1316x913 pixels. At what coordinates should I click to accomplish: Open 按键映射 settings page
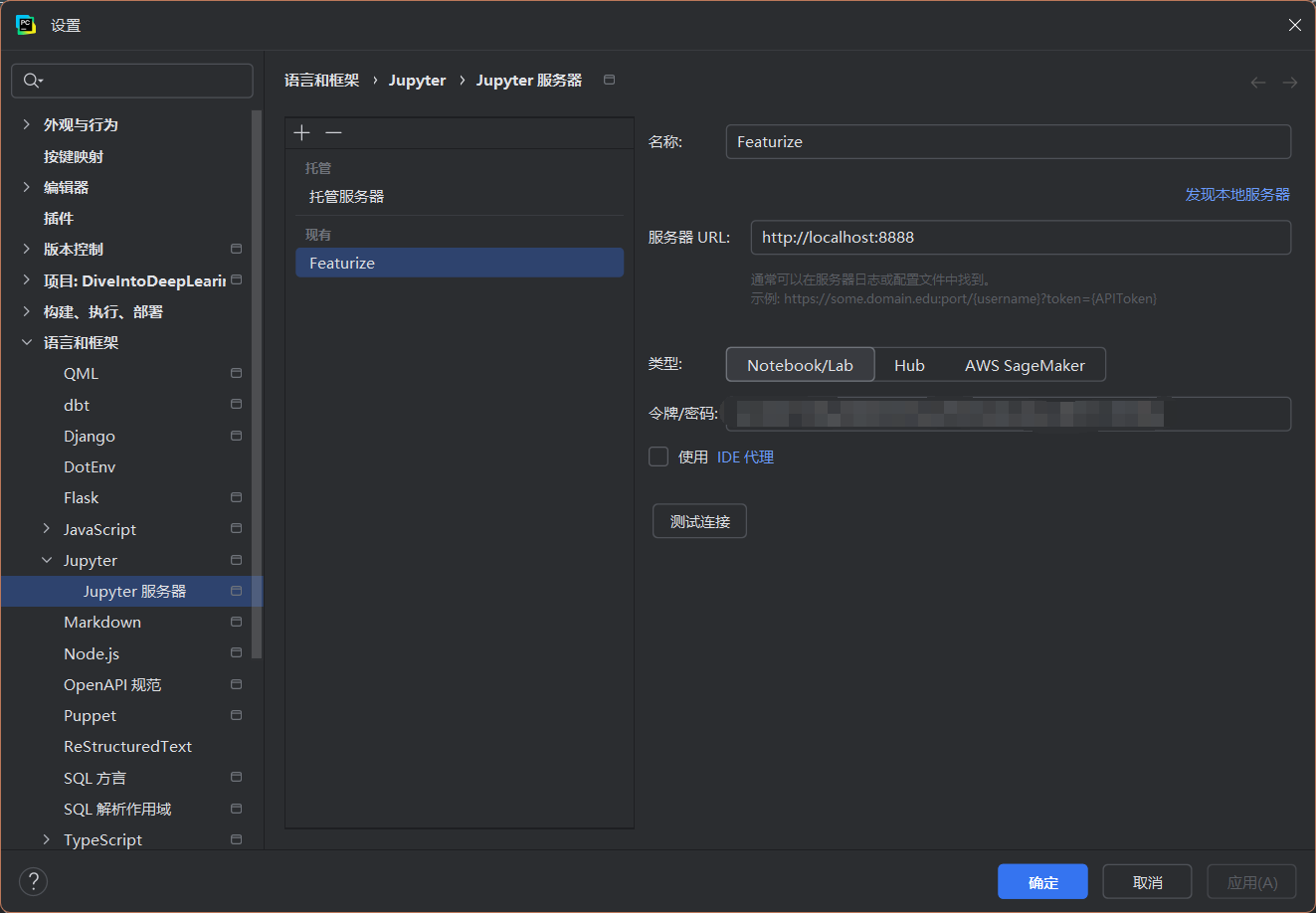coord(74,156)
